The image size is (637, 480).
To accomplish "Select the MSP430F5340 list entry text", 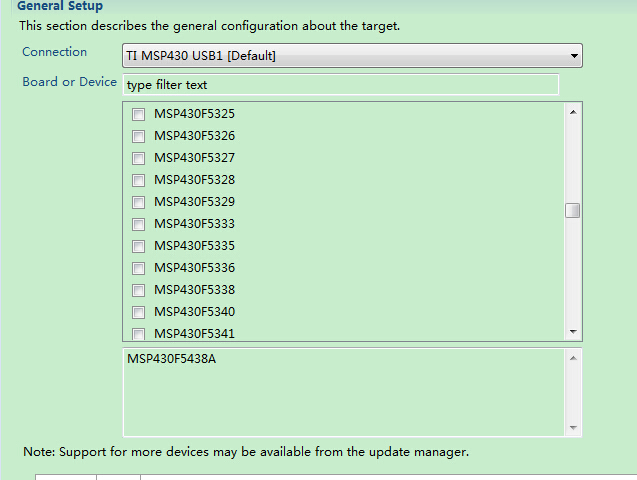I will coord(194,311).
